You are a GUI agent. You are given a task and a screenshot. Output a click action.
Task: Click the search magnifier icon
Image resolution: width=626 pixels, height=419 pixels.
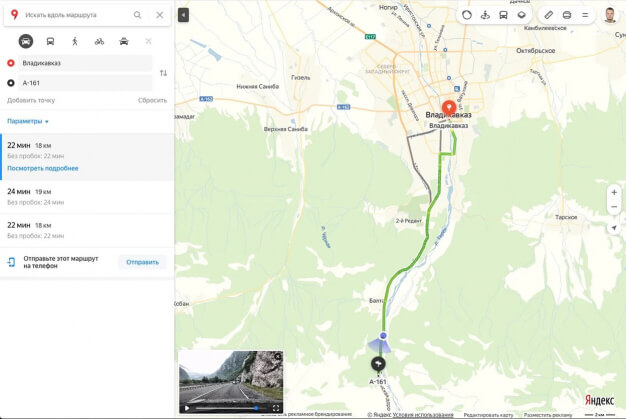click(137, 15)
